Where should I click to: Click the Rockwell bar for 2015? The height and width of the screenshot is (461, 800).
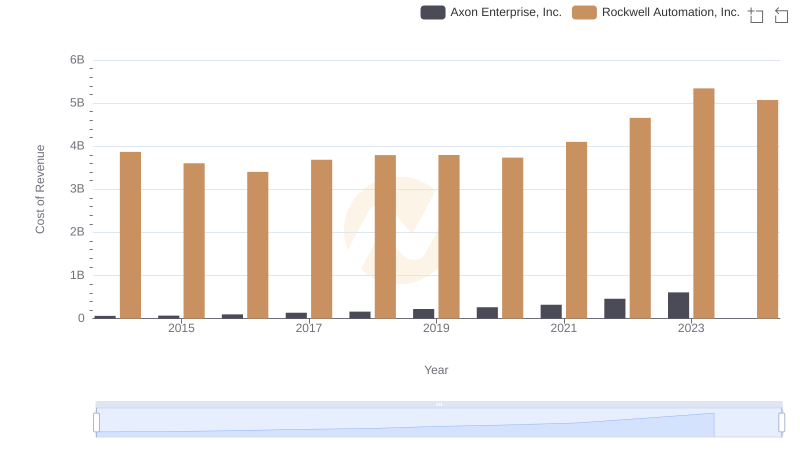[x=194, y=241]
